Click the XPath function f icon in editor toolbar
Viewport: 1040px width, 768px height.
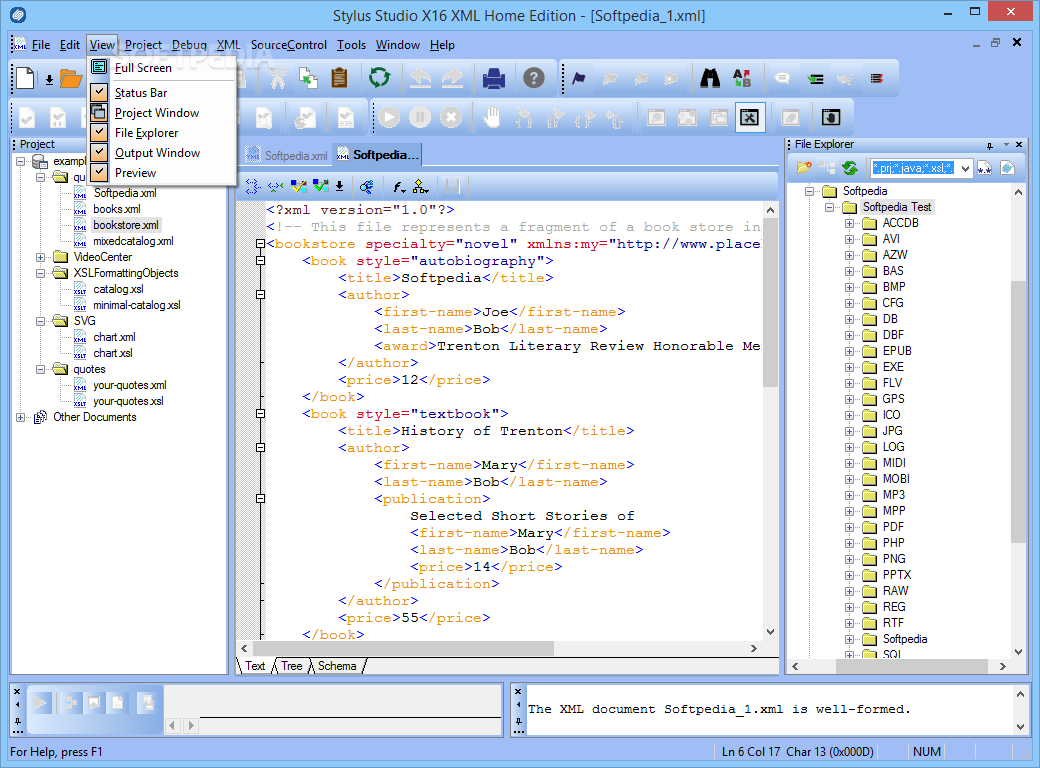(399, 187)
